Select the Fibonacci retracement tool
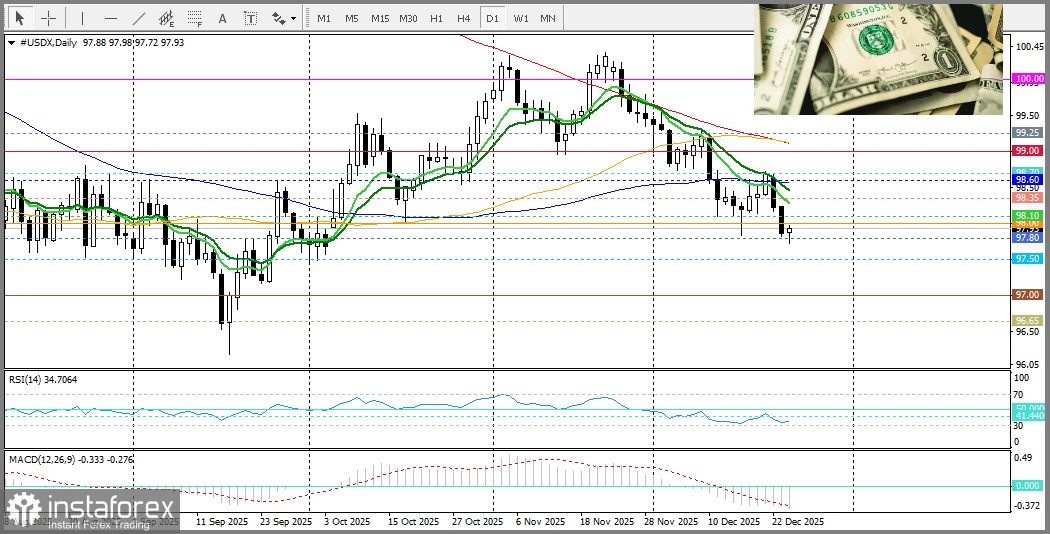 195,18
